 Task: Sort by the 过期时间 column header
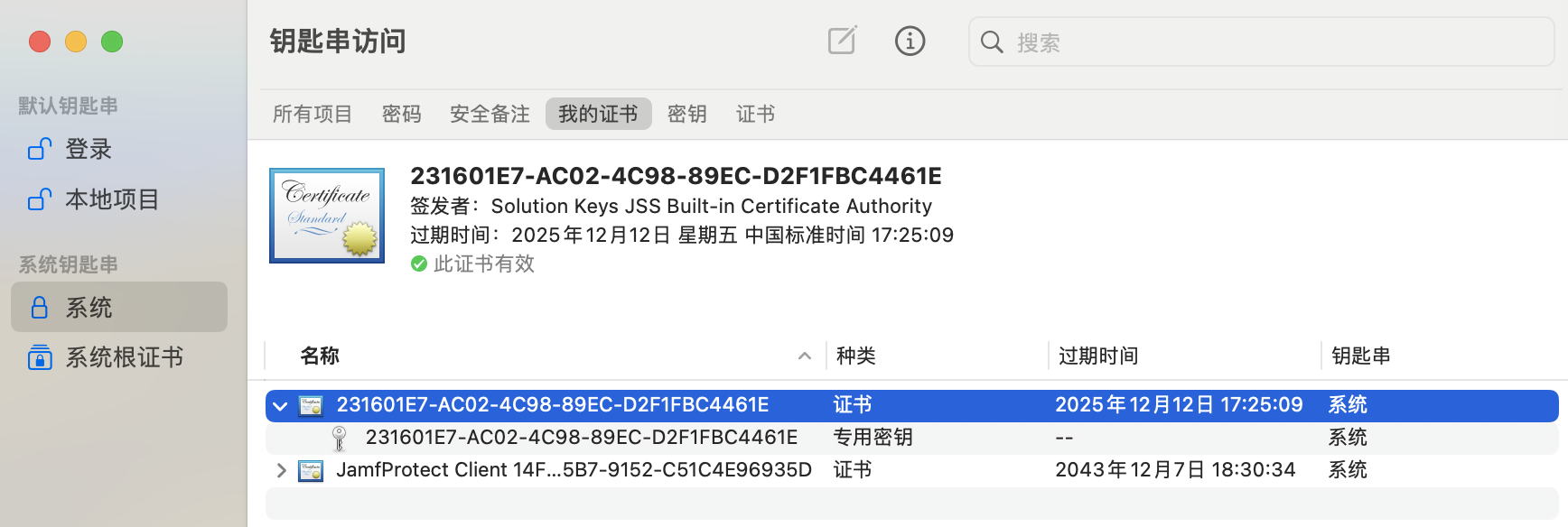click(1097, 356)
